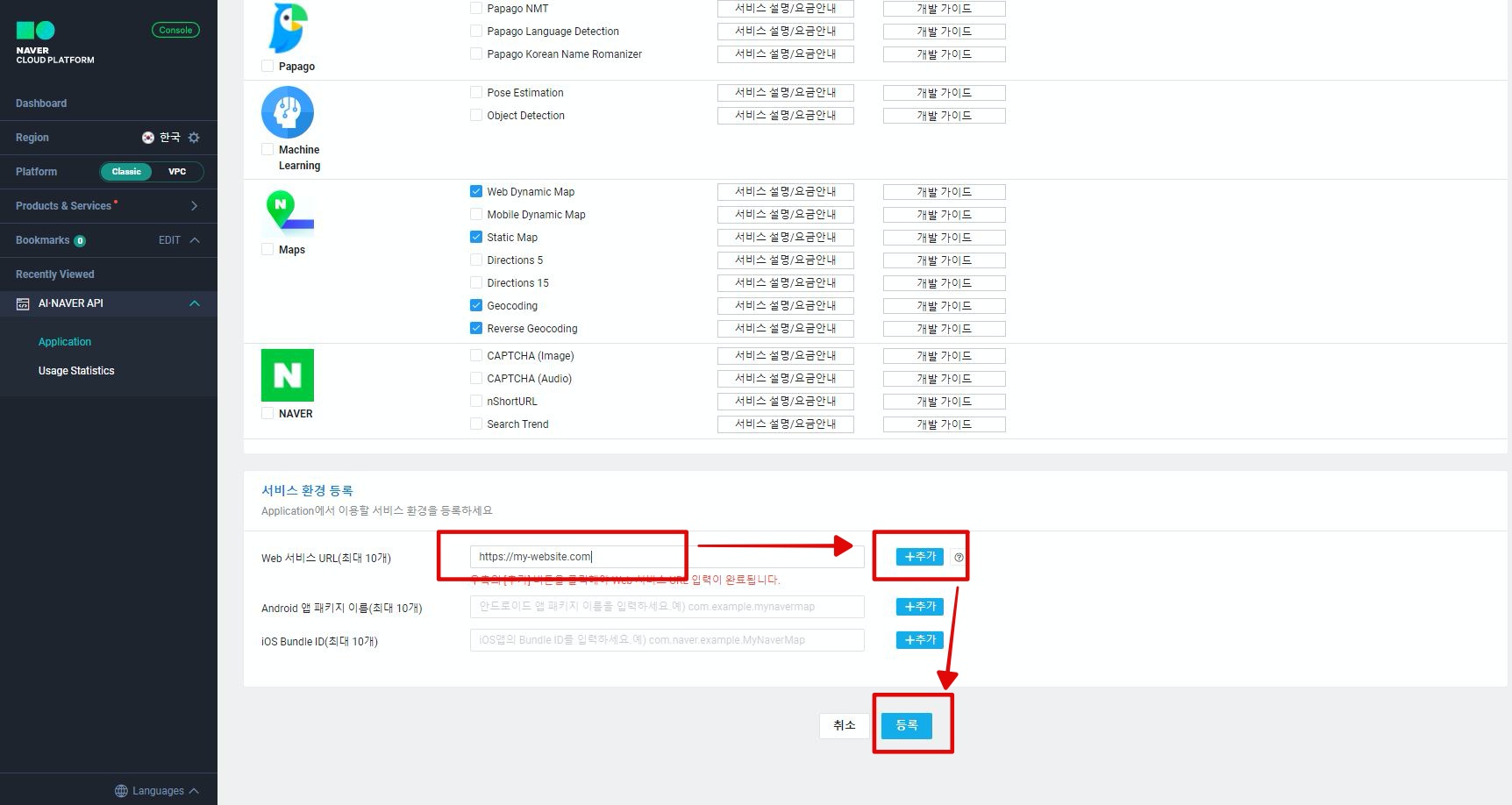Collapse AI·NAVER API menu chevron

pos(195,303)
